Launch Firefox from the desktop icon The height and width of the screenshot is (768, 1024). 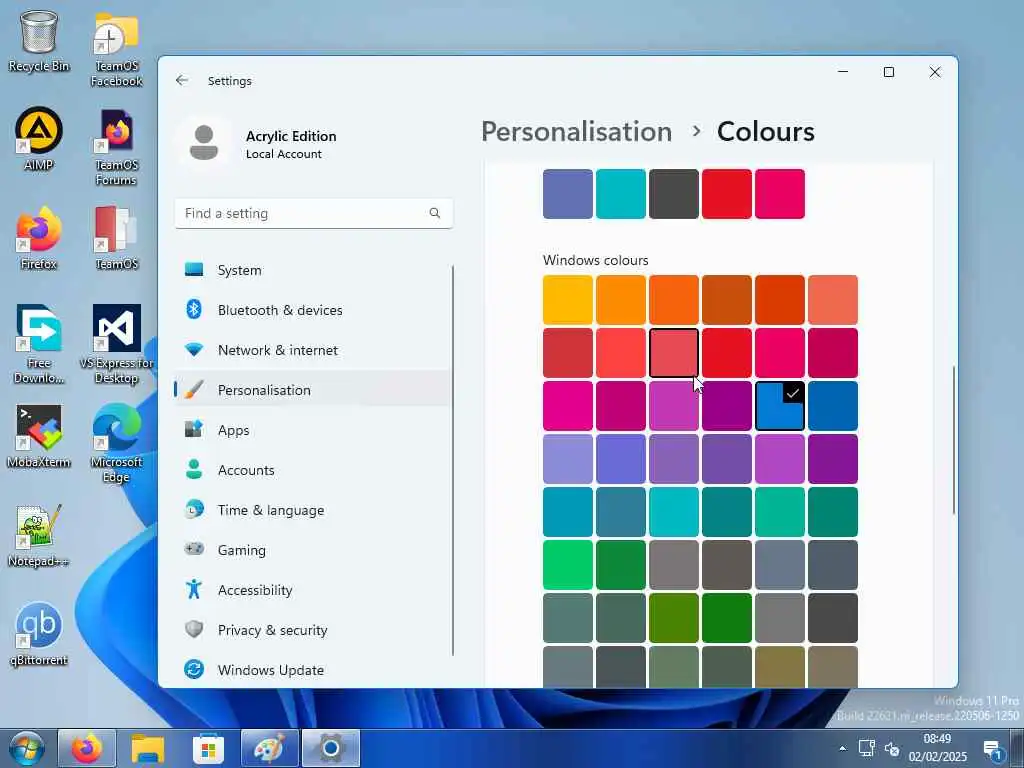39,238
